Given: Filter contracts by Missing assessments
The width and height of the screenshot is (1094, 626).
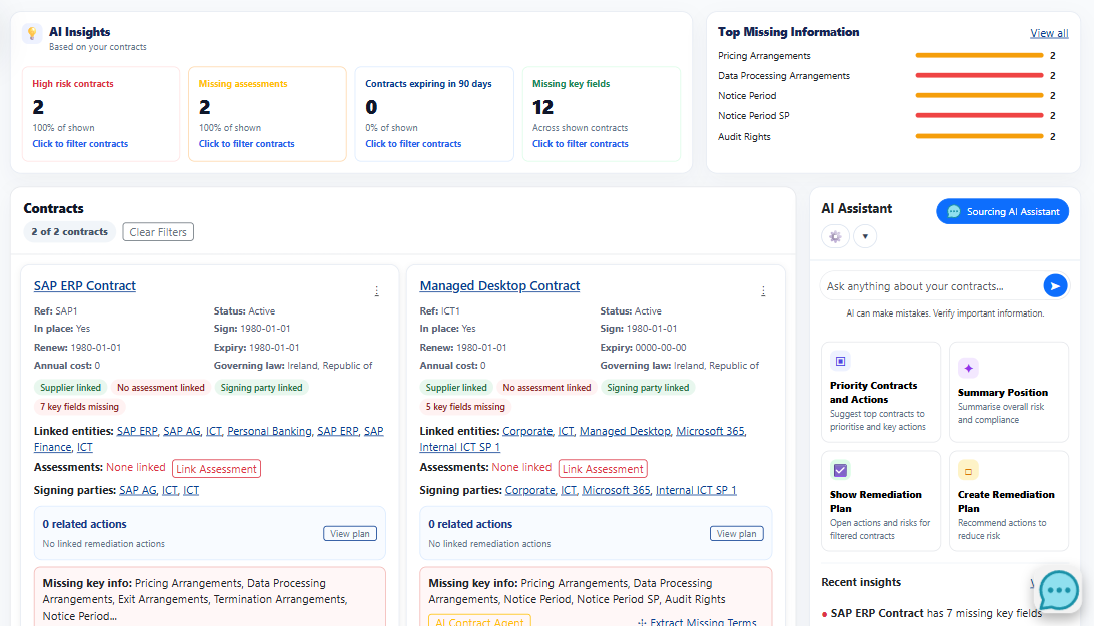Looking at the screenshot, I should [246, 144].
